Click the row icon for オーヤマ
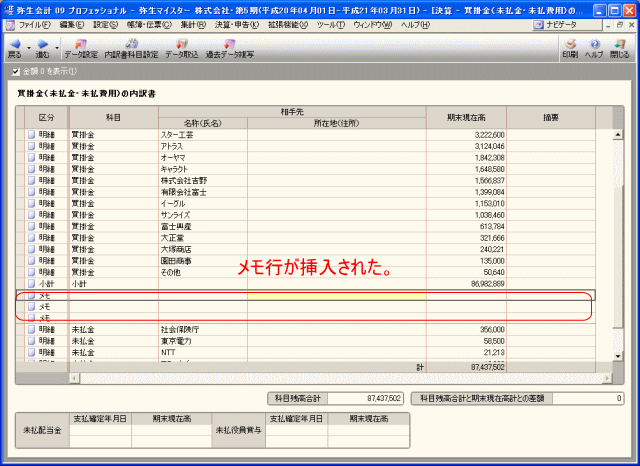Screen dimensions: 640x466 (x=31, y=158)
